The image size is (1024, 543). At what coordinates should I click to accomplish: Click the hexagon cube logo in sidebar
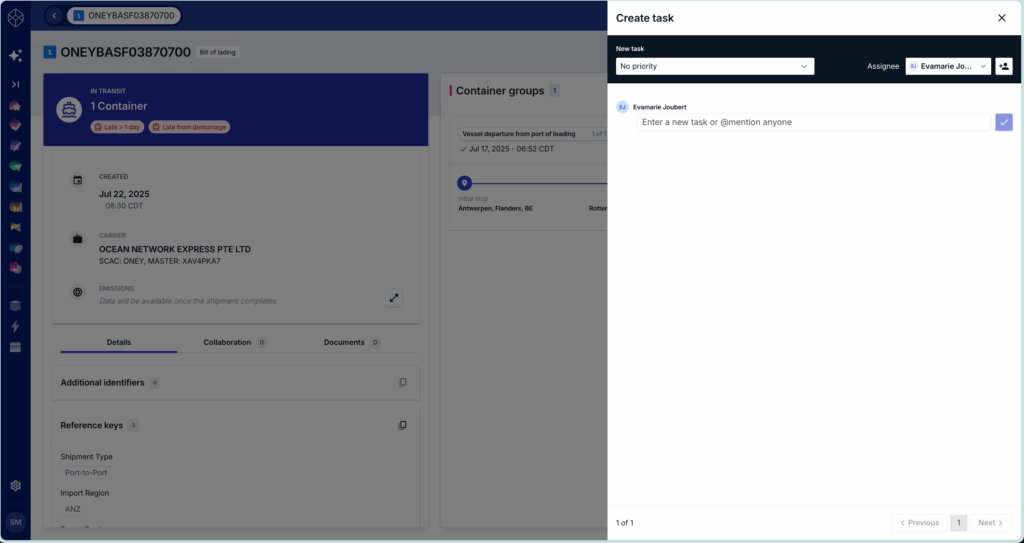coord(16,18)
